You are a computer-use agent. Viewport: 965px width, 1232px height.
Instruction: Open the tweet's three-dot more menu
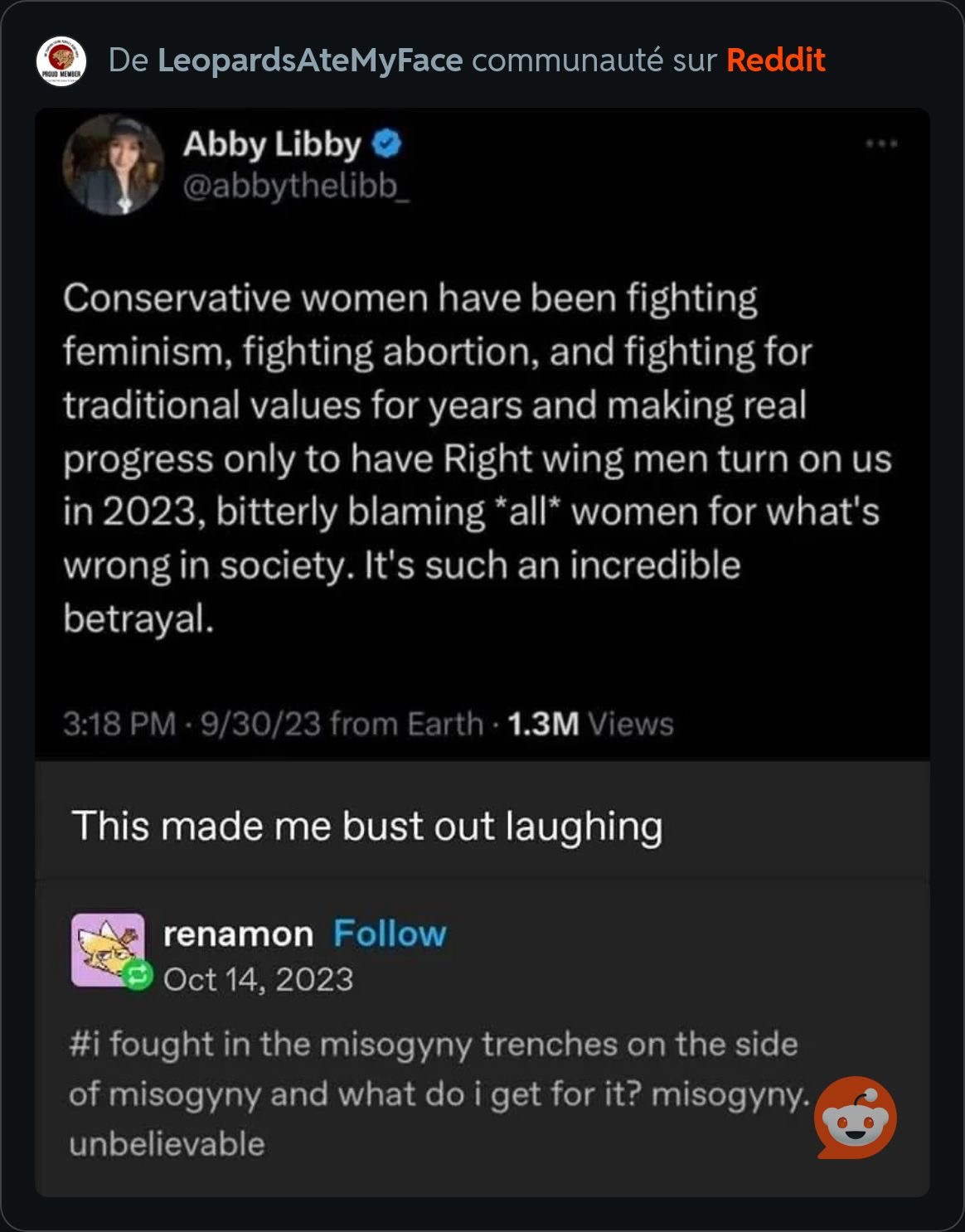pyautogui.click(x=881, y=144)
